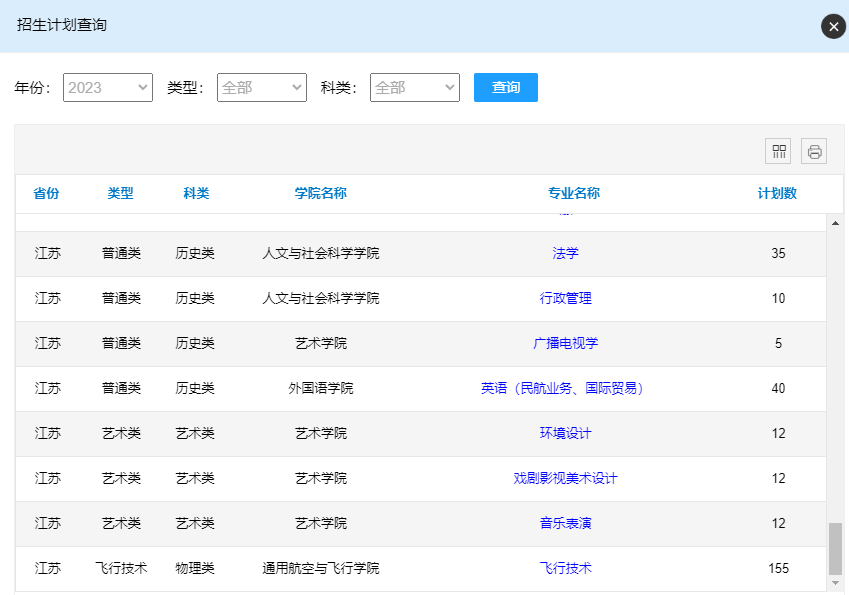The height and width of the screenshot is (595, 849).
Task: Click the 学院名称 column header
Action: (321, 193)
